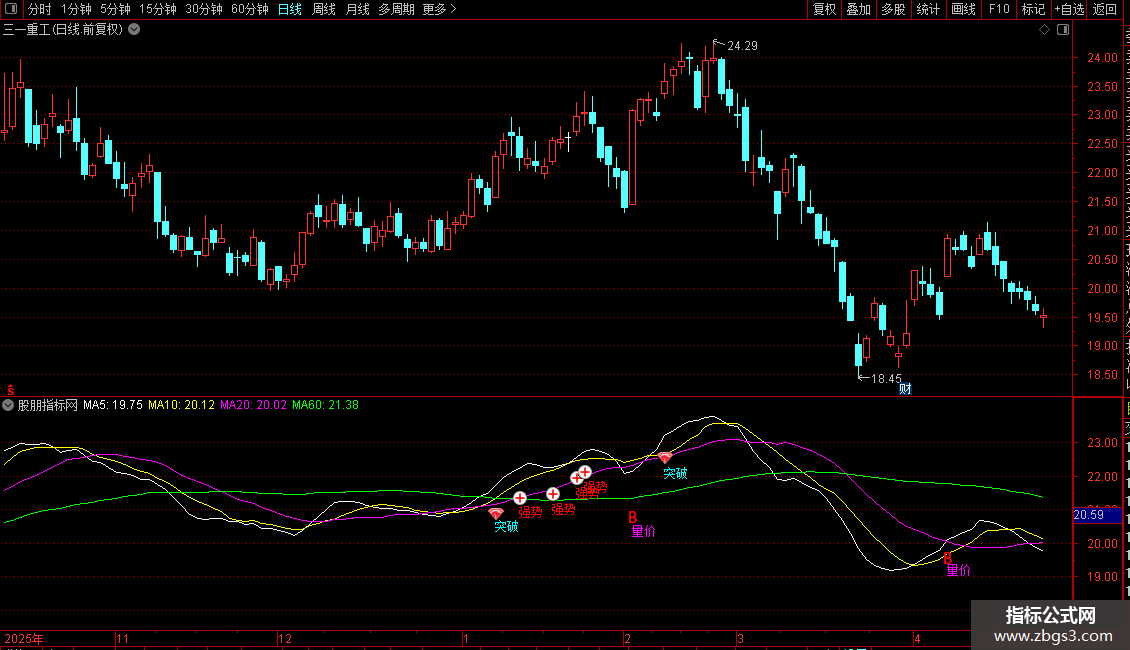
Task: Click the 叠加 overlay button
Action: (858, 9)
